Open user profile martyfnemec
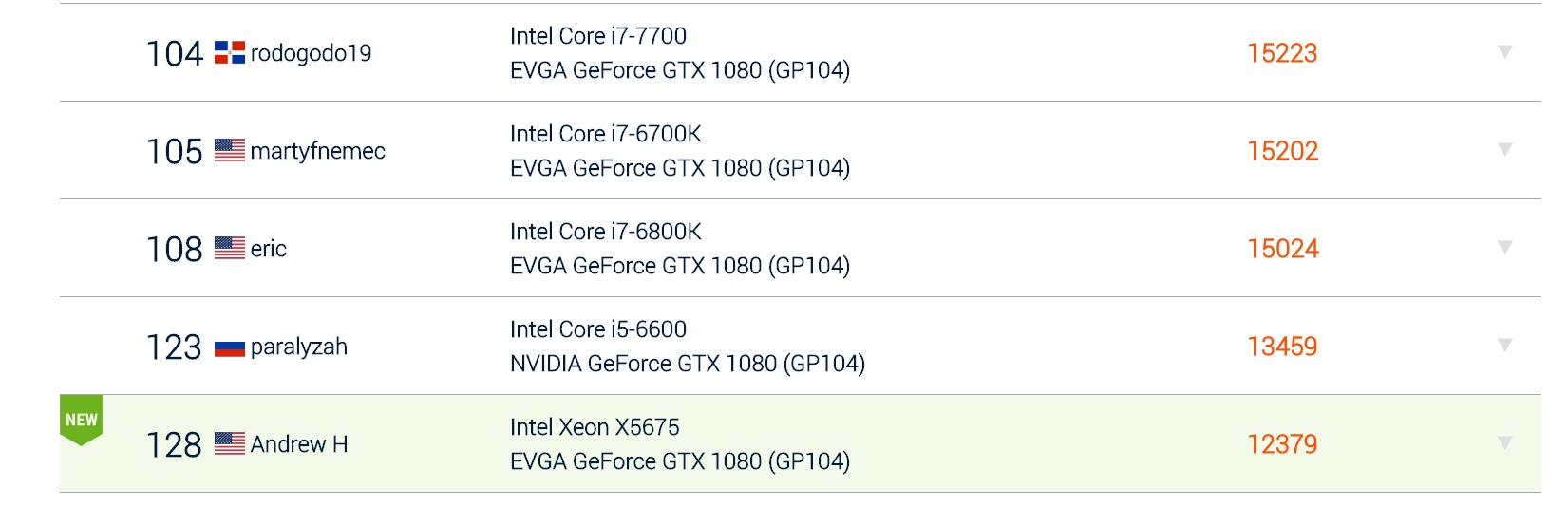1568x507 pixels. point(318,151)
